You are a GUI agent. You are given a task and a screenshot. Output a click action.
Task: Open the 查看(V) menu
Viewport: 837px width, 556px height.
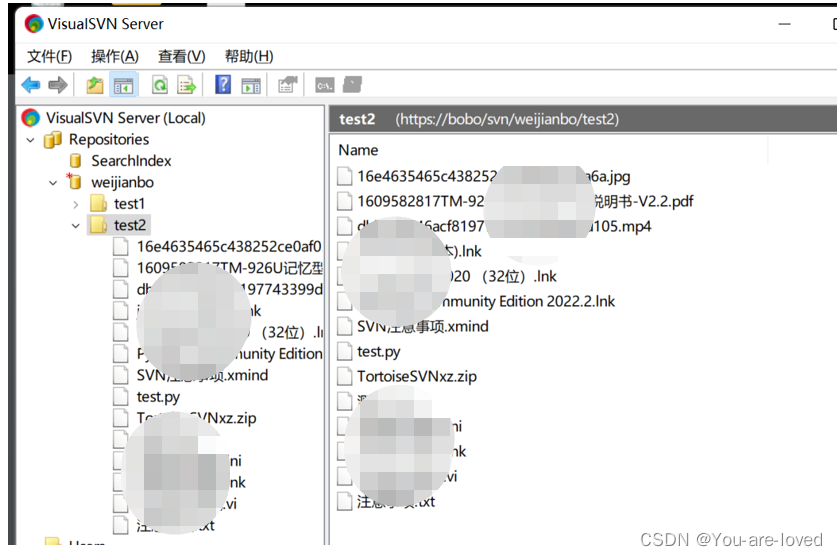pyautogui.click(x=181, y=56)
